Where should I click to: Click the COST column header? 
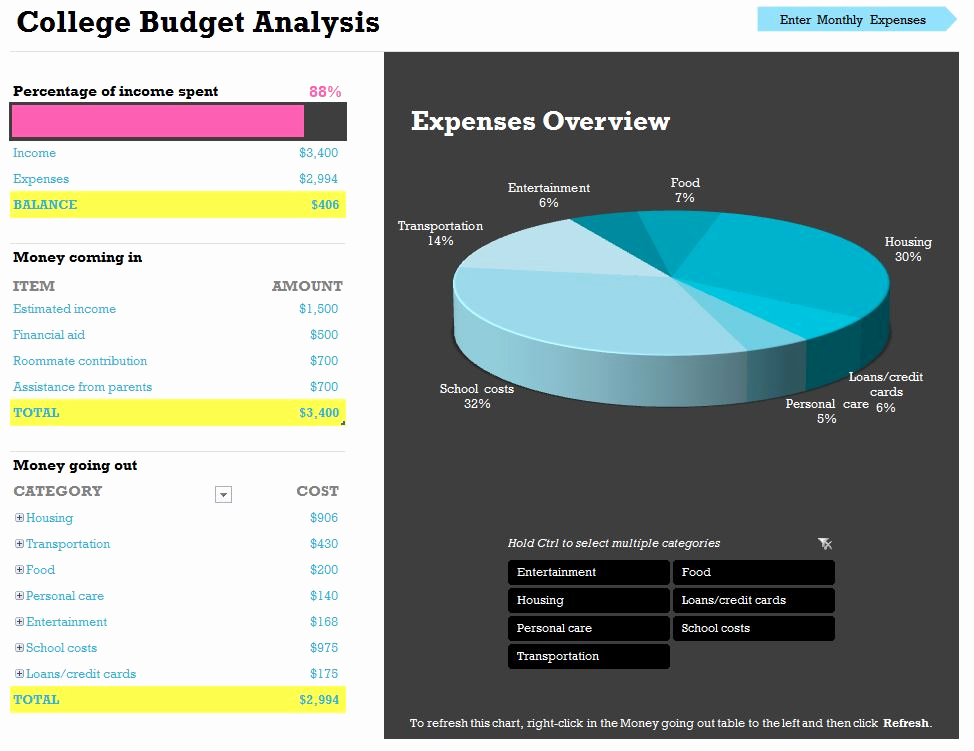coord(317,491)
